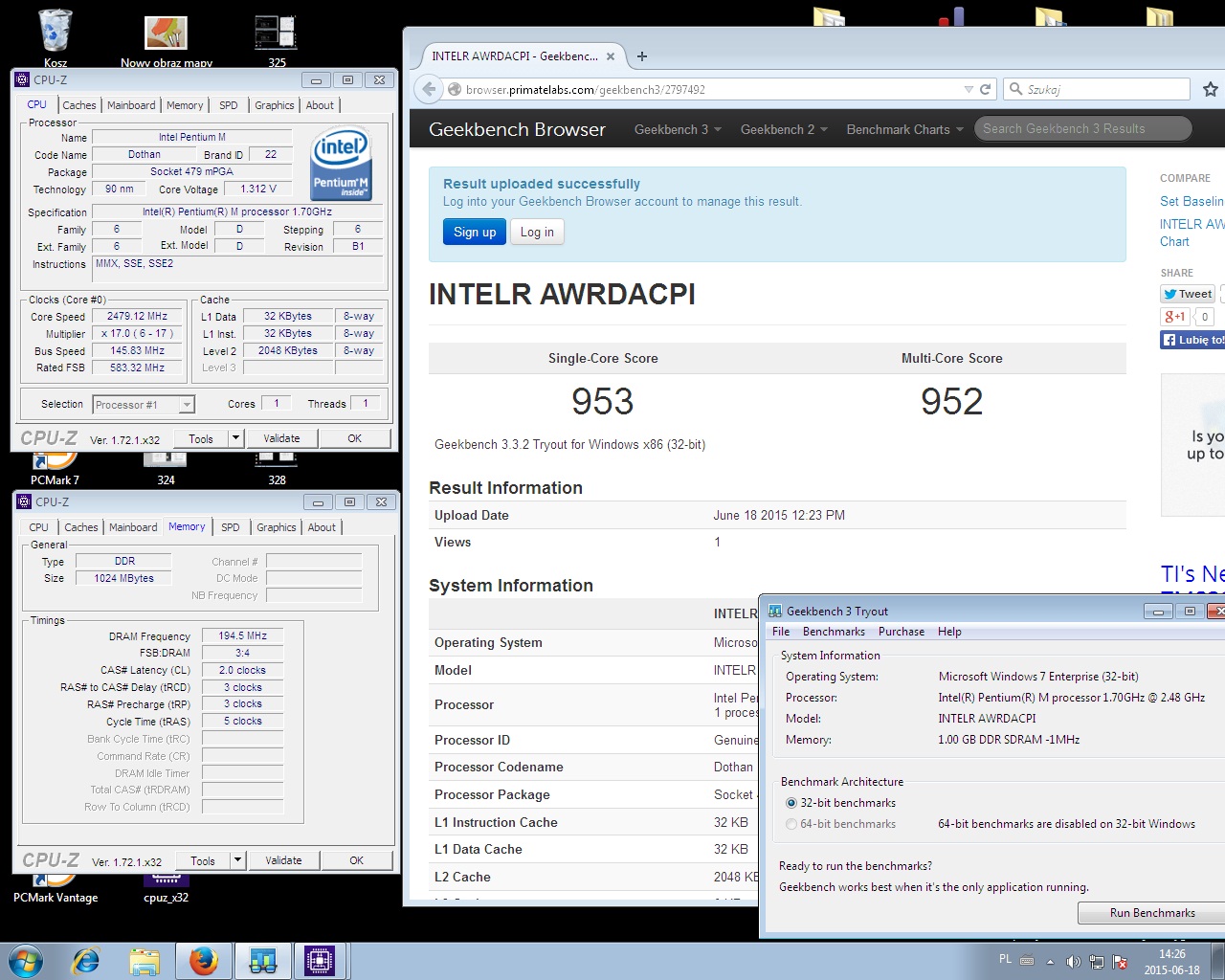
Task: Select the 32-bit benchmarks radio option
Action: pyautogui.click(x=791, y=803)
